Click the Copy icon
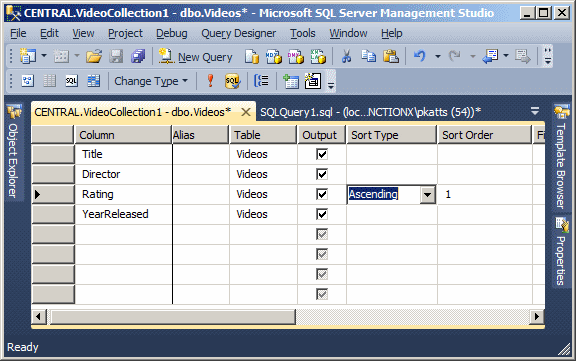 (368, 57)
